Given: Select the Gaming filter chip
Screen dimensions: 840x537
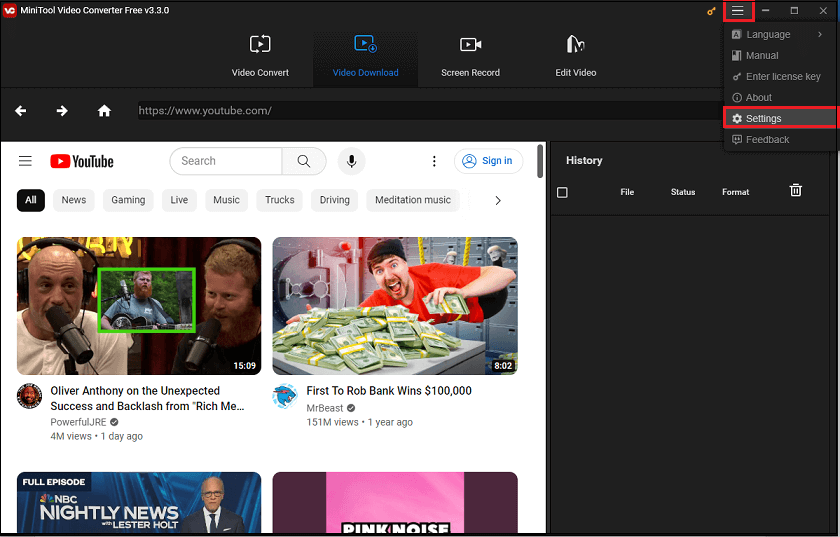Looking at the screenshot, I should pyautogui.click(x=128, y=200).
